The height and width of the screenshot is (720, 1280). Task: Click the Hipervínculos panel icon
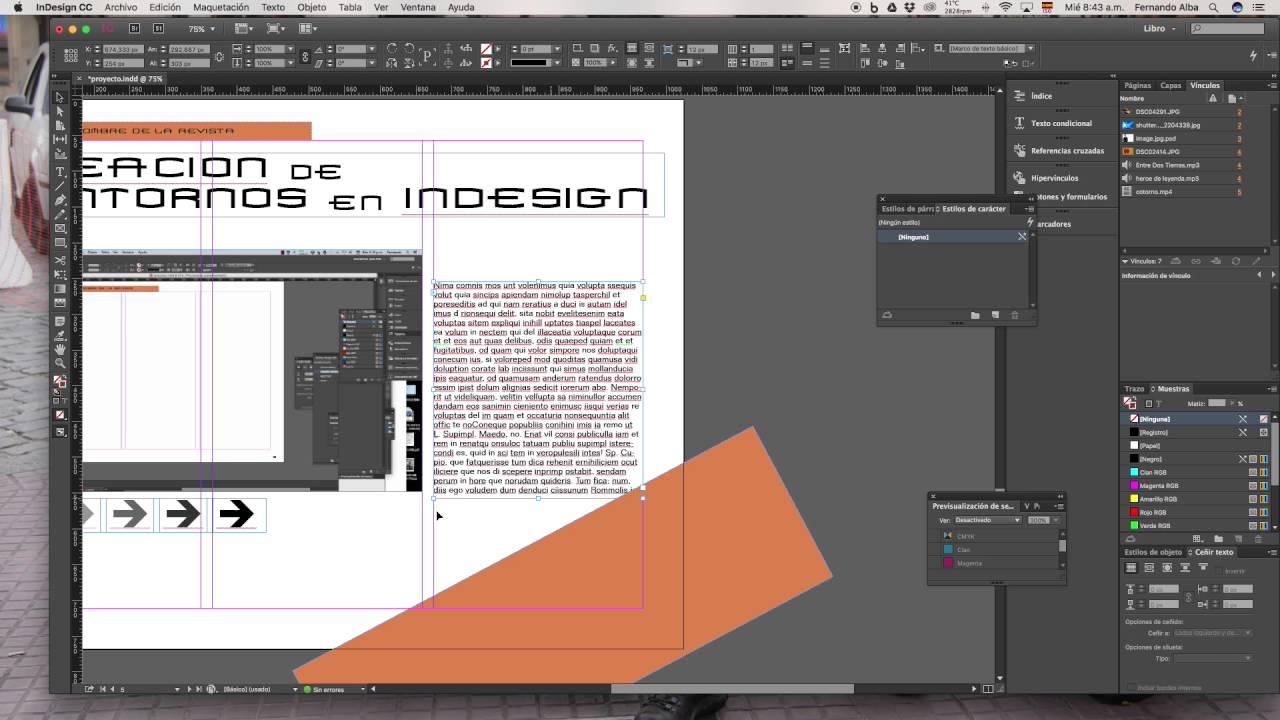1020,178
